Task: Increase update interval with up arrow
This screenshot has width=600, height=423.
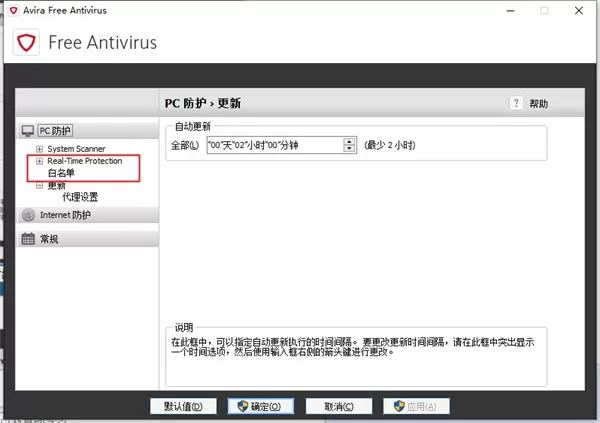Action: click(349, 141)
